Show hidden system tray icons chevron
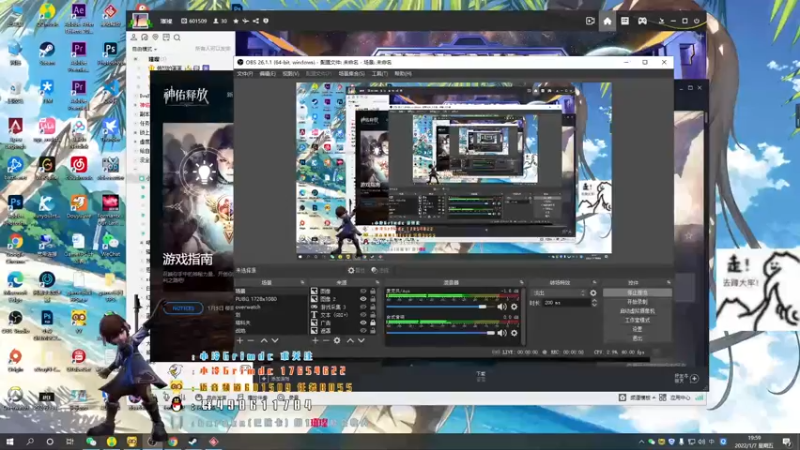This screenshot has width=800, height=450. [641, 442]
